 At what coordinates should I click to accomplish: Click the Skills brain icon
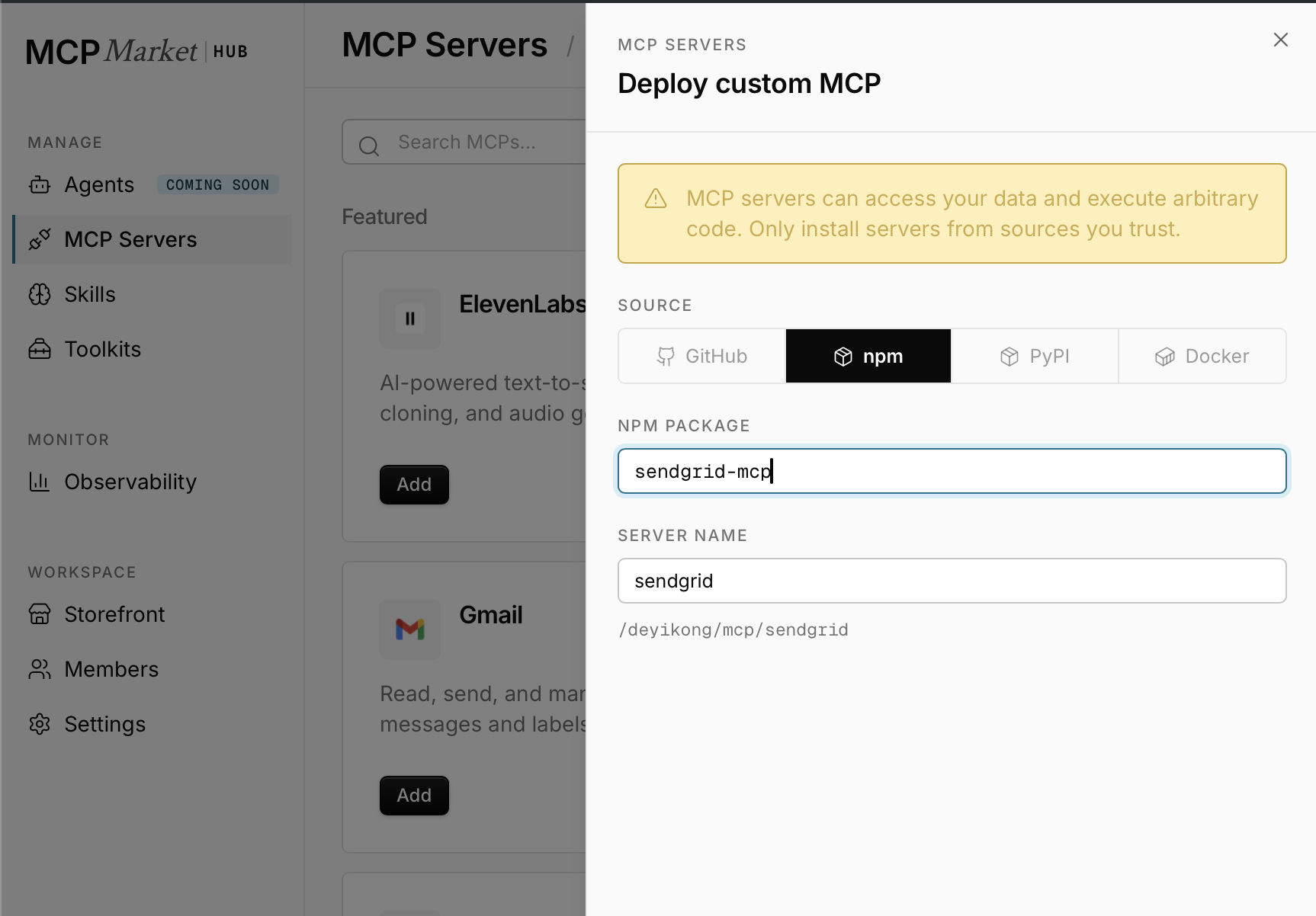(40, 294)
